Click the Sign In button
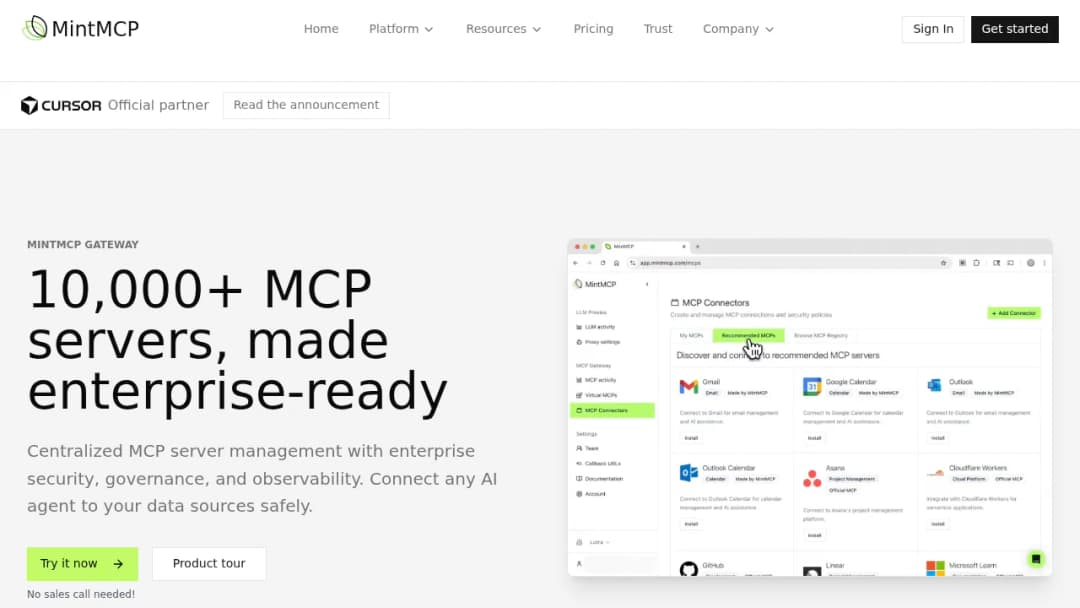The width and height of the screenshot is (1080, 608). pyautogui.click(x=933, y=29)
